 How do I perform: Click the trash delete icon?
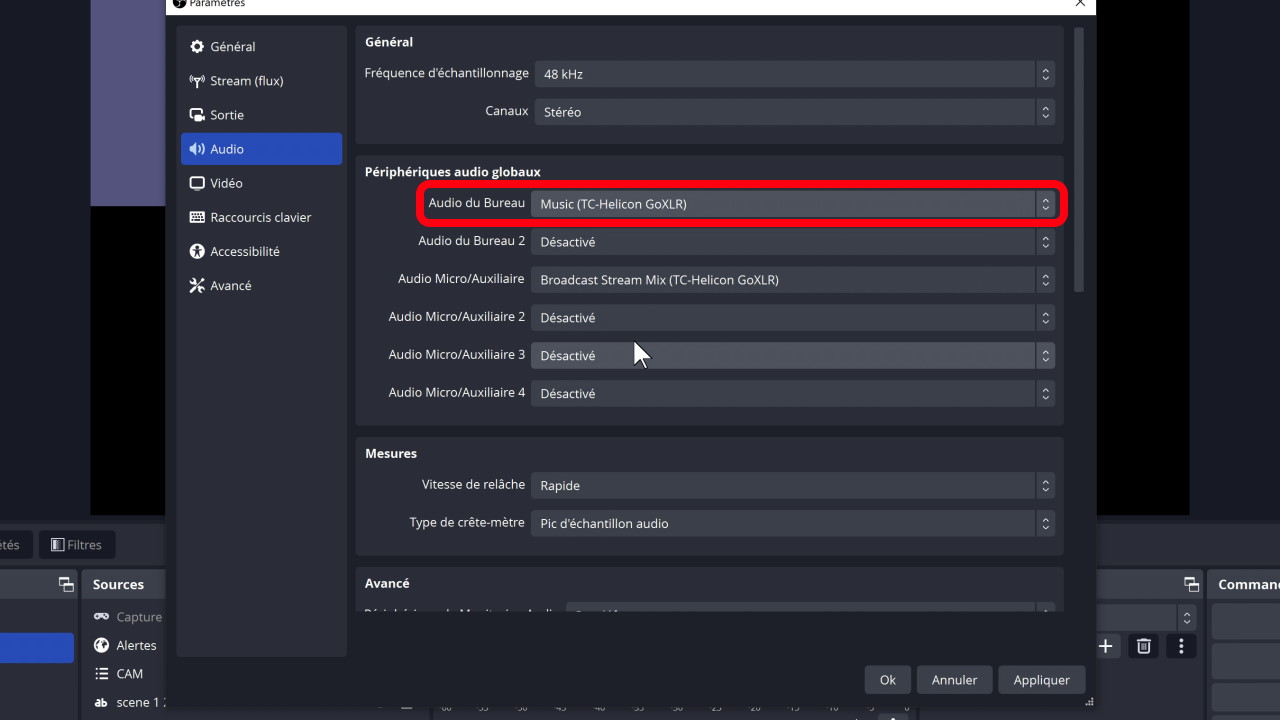(x=1144, y=646)
